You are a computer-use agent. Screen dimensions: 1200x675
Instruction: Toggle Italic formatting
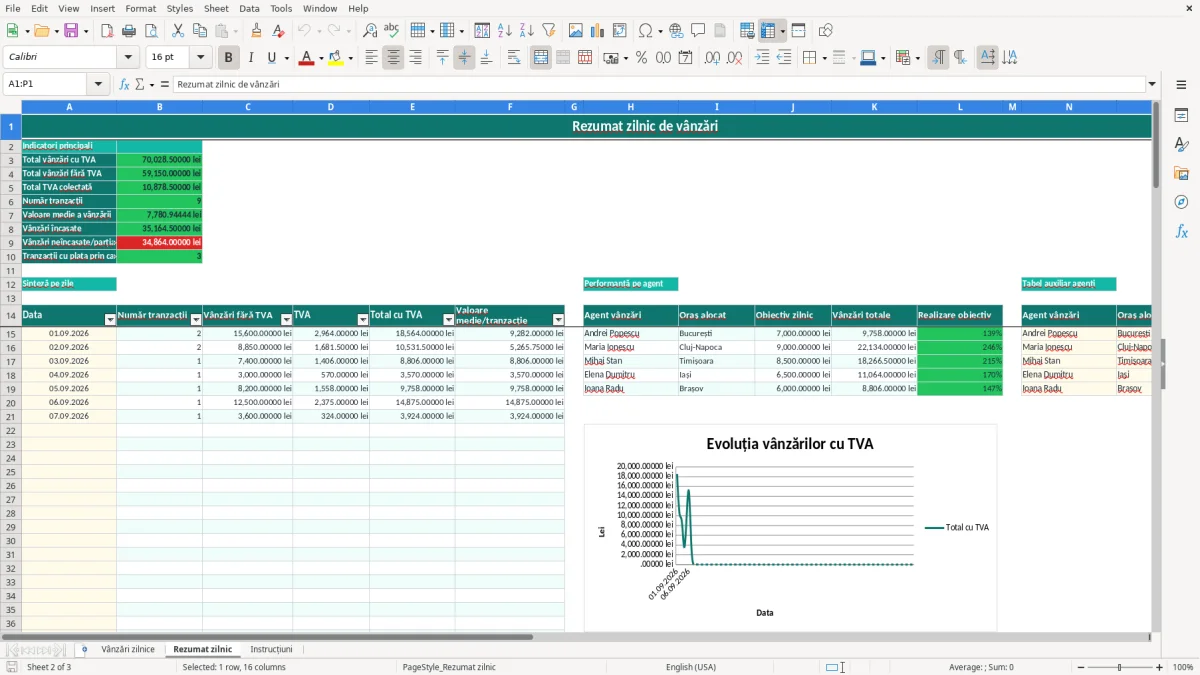250,58
